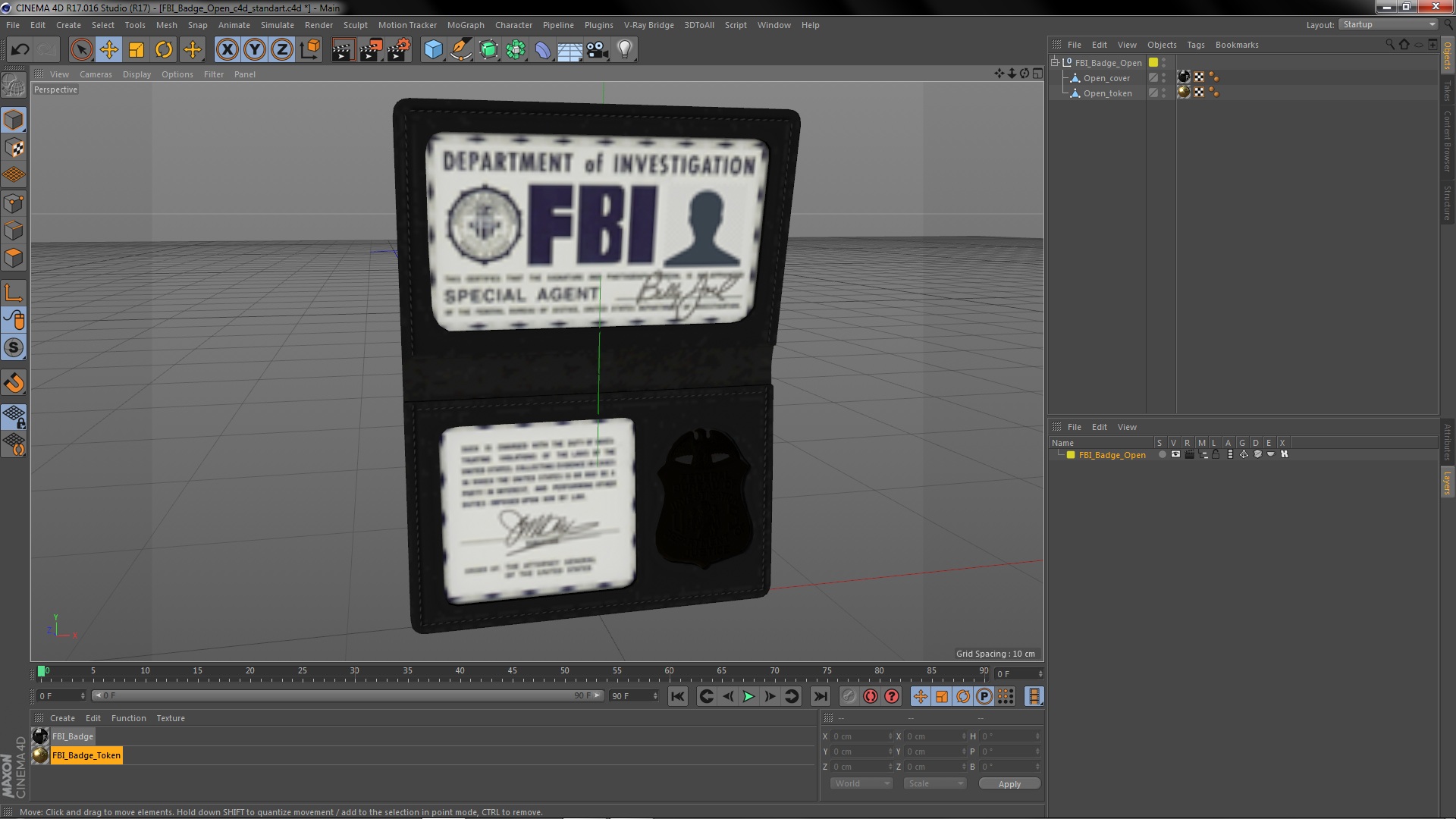Play the animation forward
This screenshot has width=1456, height=819.
(748, 696)
